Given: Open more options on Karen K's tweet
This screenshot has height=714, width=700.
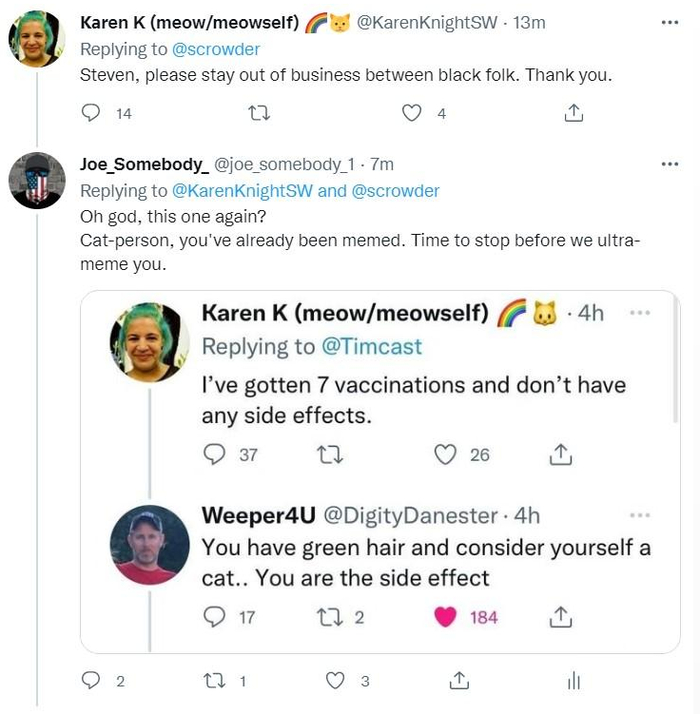Looking at the screenshot, I should coord(669,21).
